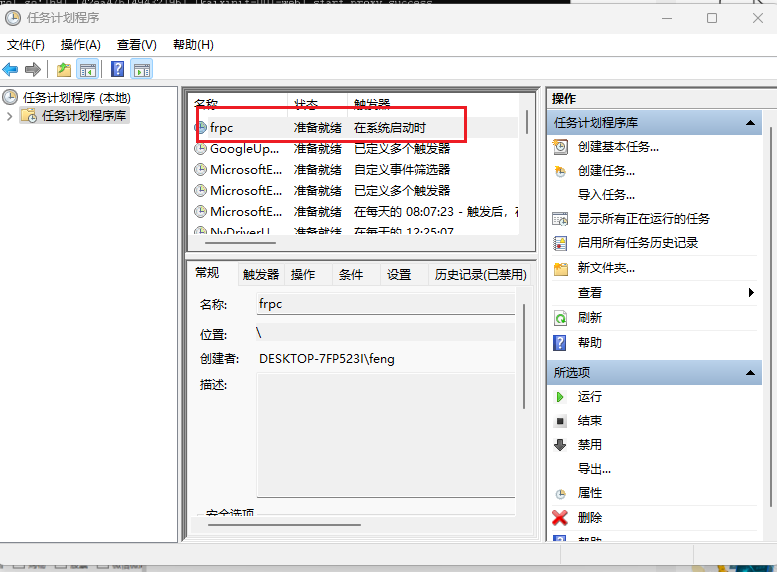Switch to the 条件 tab

click(351, 275)
